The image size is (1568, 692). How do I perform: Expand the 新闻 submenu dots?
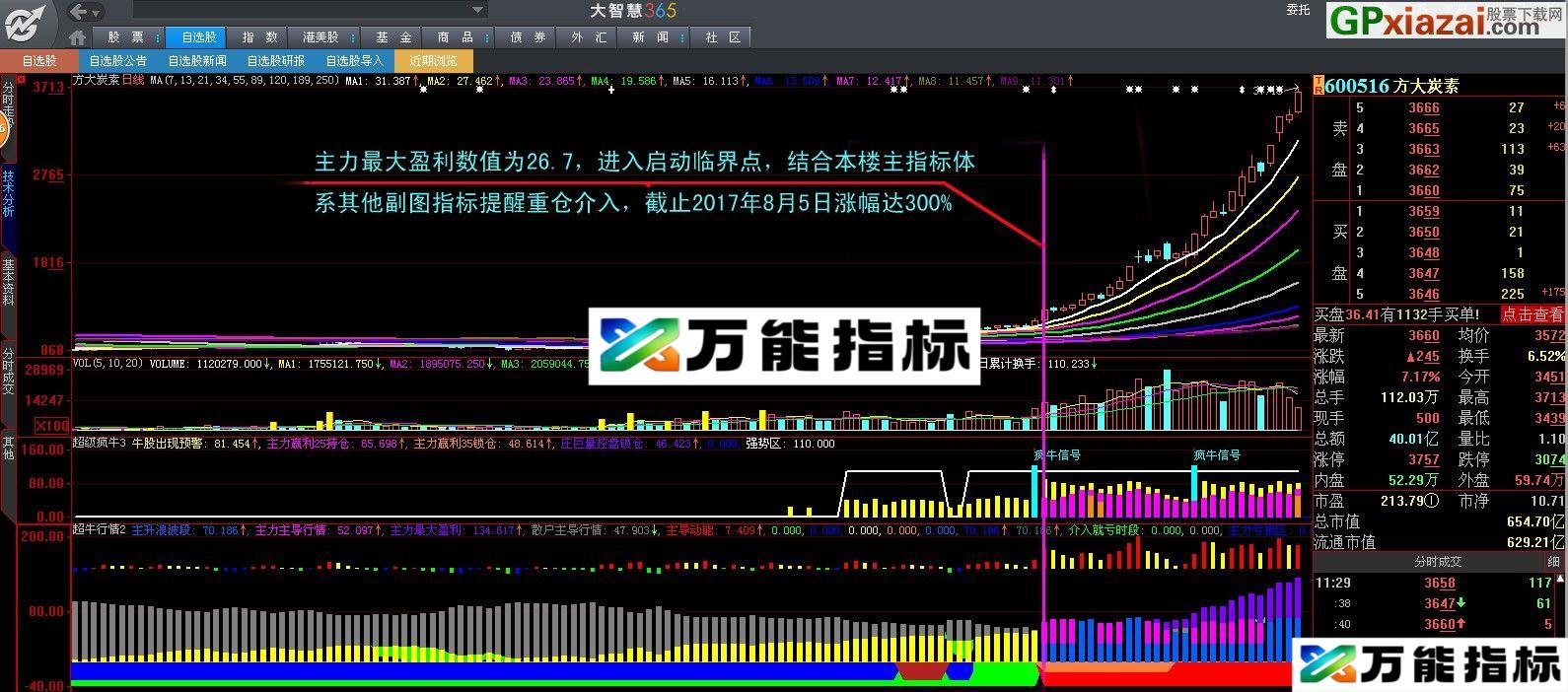click(x=682, y=37)
